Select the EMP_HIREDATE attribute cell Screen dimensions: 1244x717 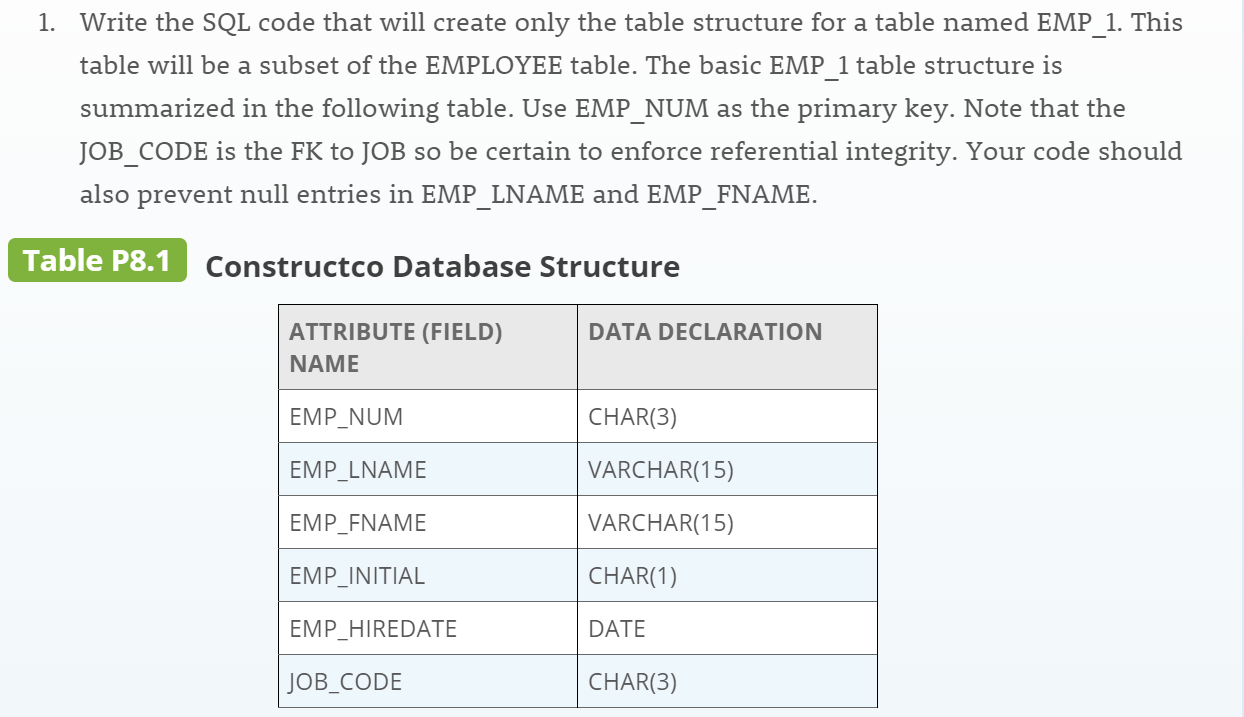(428, 629)
